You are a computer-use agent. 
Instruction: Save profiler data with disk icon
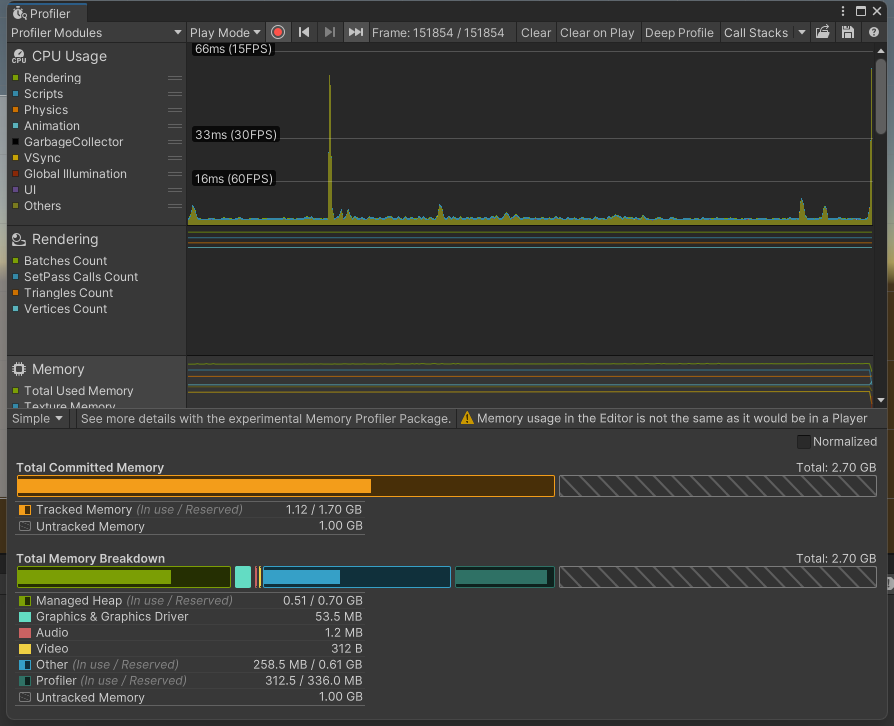[848, 32]
